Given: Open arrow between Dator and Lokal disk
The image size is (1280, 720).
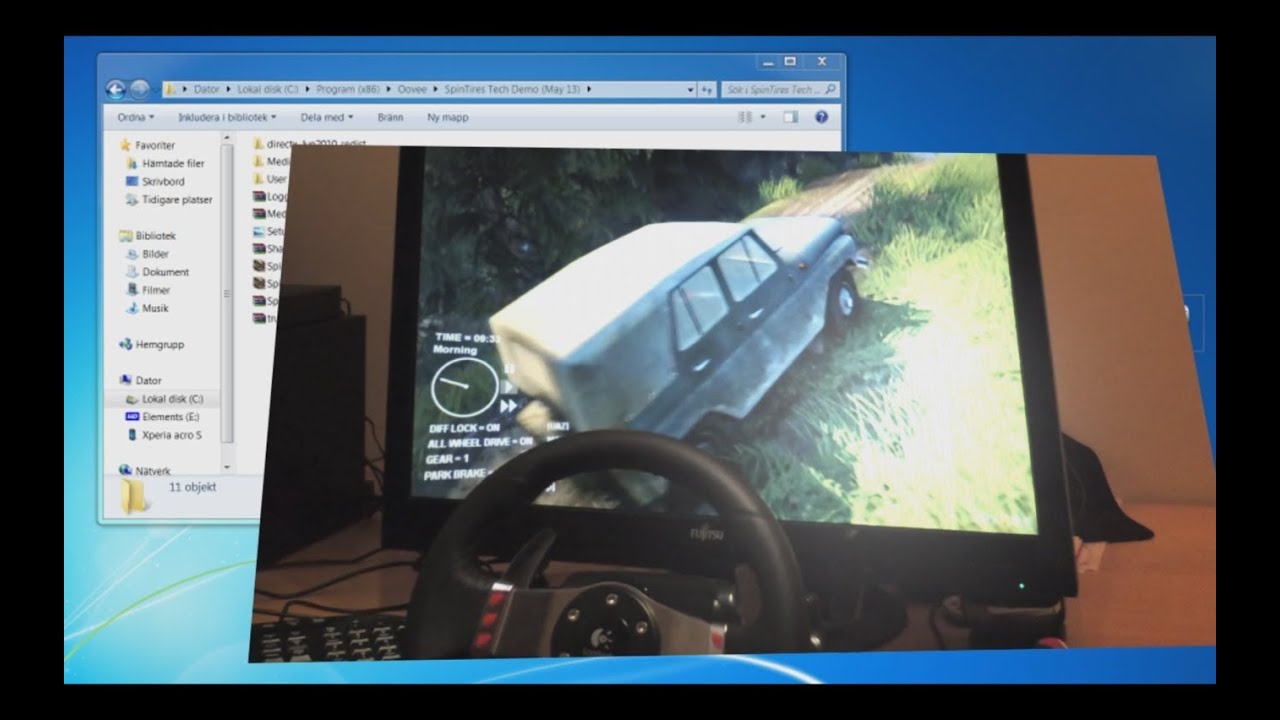Looking at the screenshot, I should [x=228, y=89].
